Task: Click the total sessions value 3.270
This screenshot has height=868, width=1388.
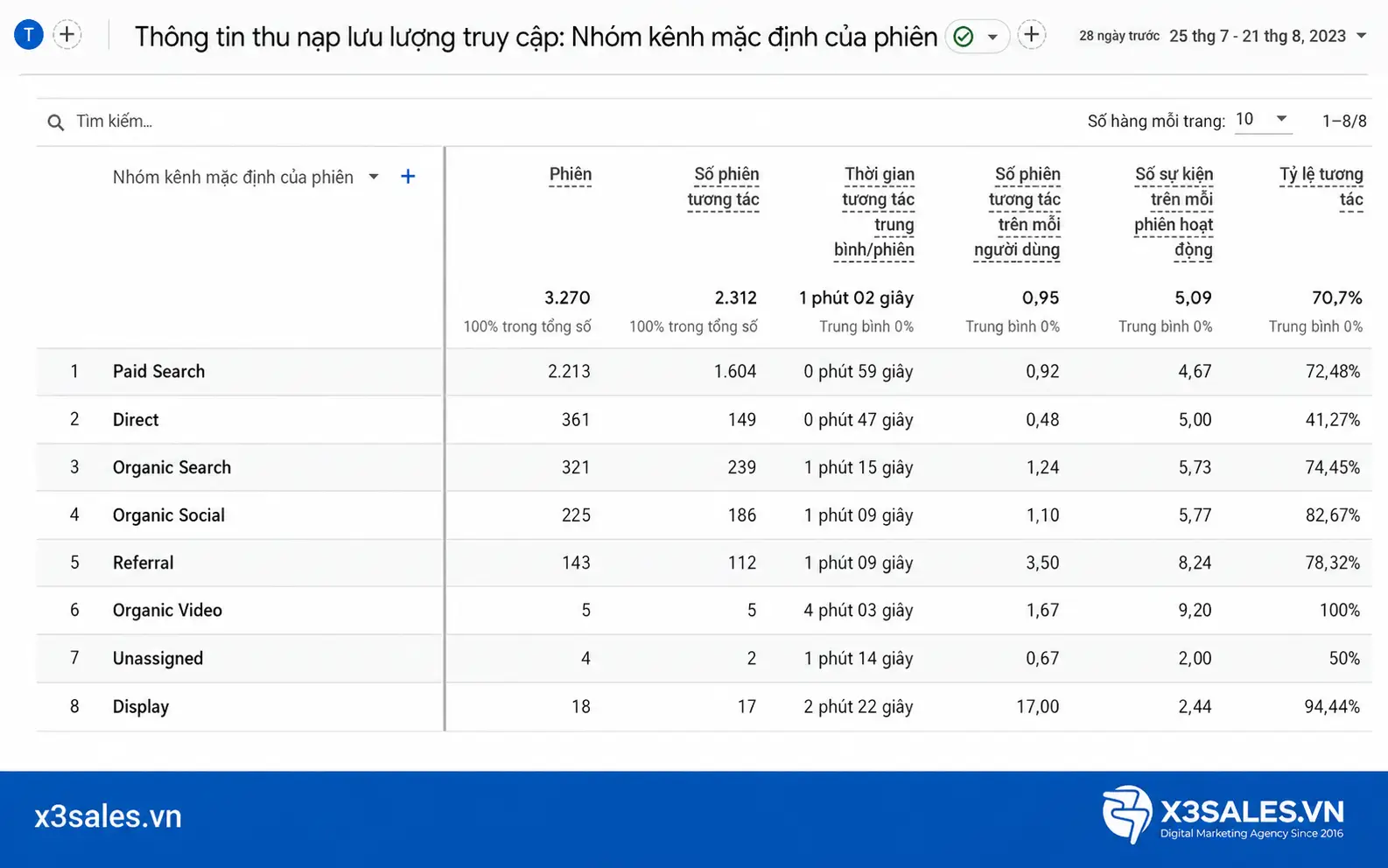Action: pyautogui.click(x=567, y=297)
